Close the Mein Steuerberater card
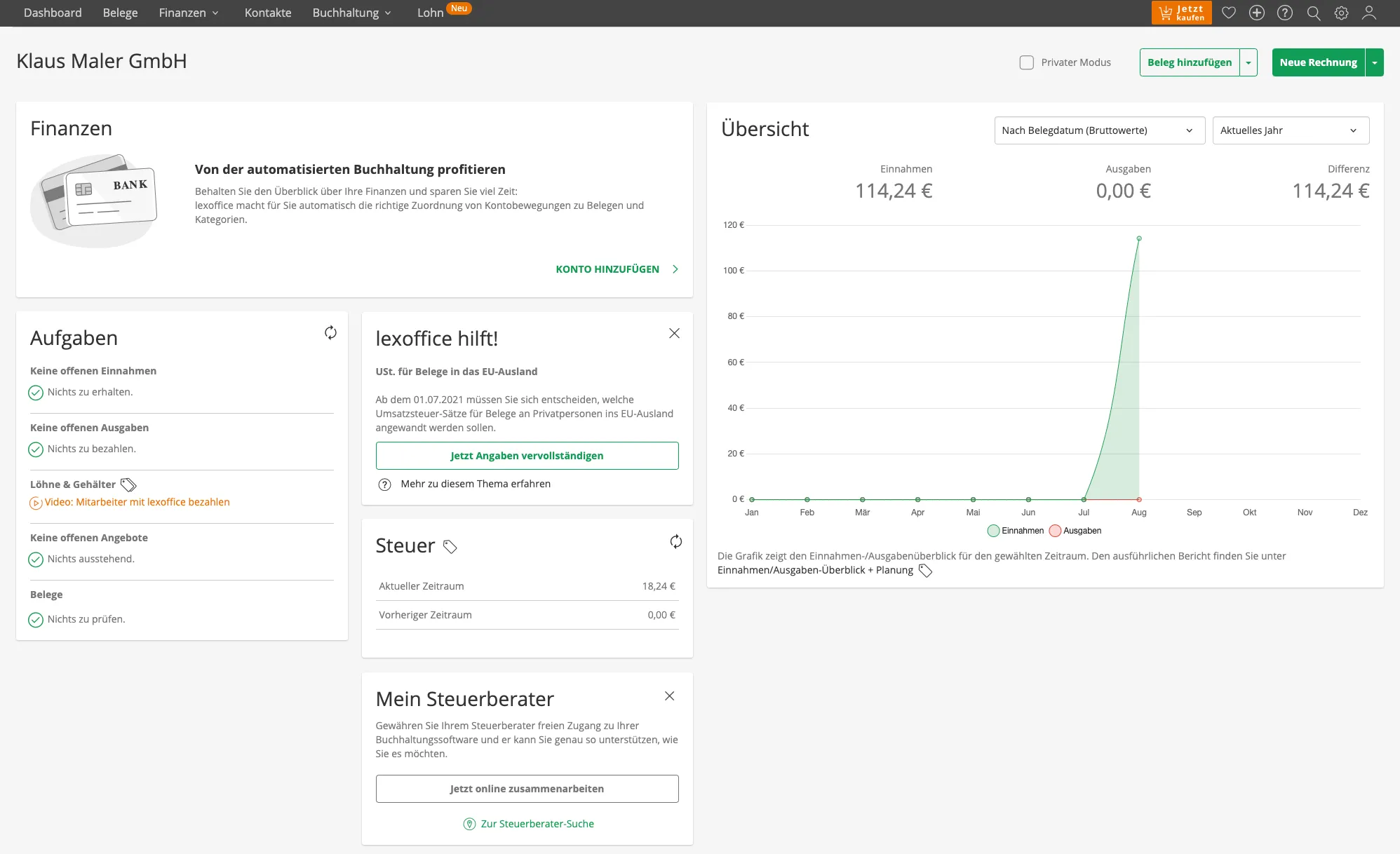This screenshot has height=854, width=1400. tap(669, 696)
